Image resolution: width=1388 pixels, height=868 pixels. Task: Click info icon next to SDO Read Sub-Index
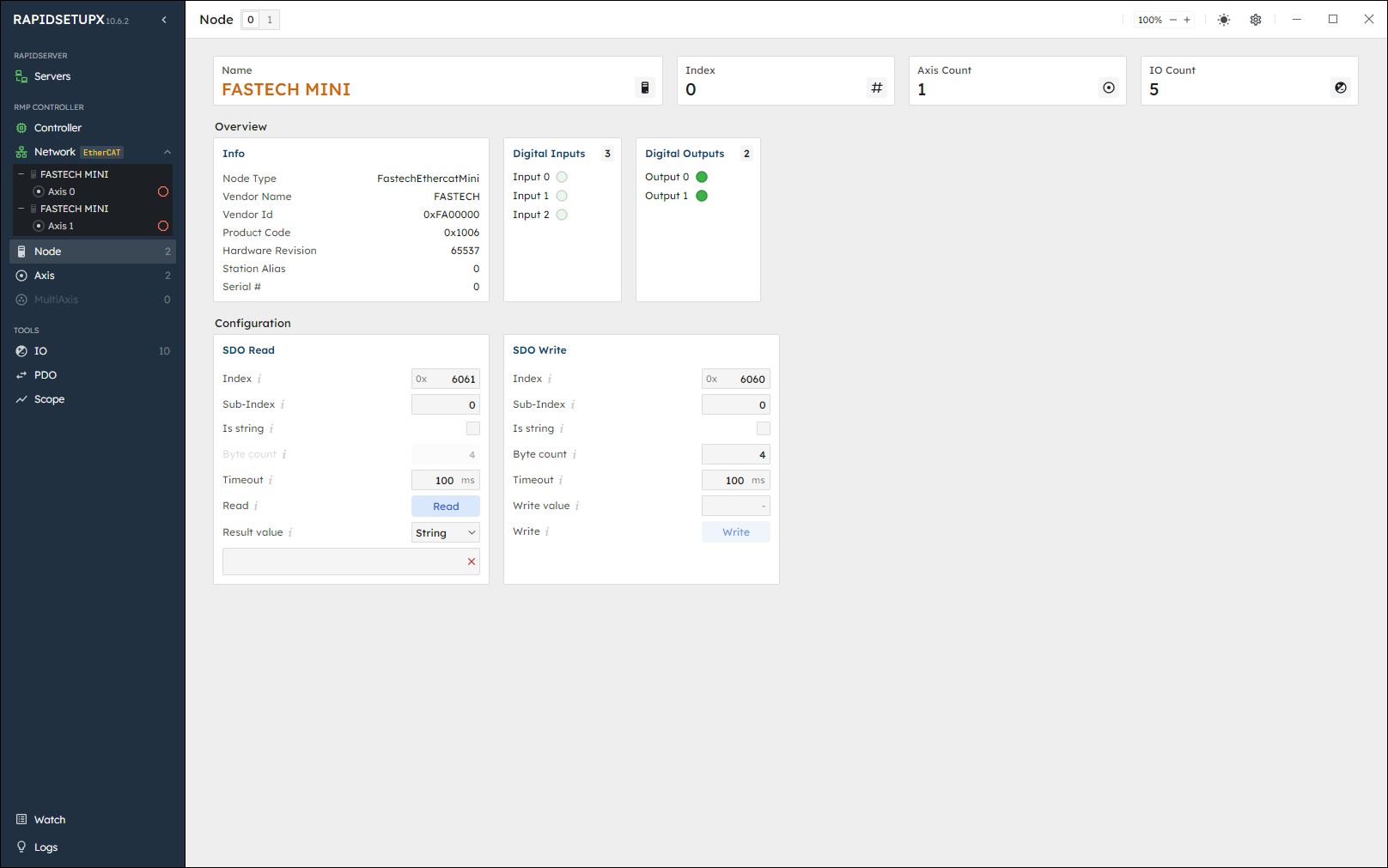(283, 404)
